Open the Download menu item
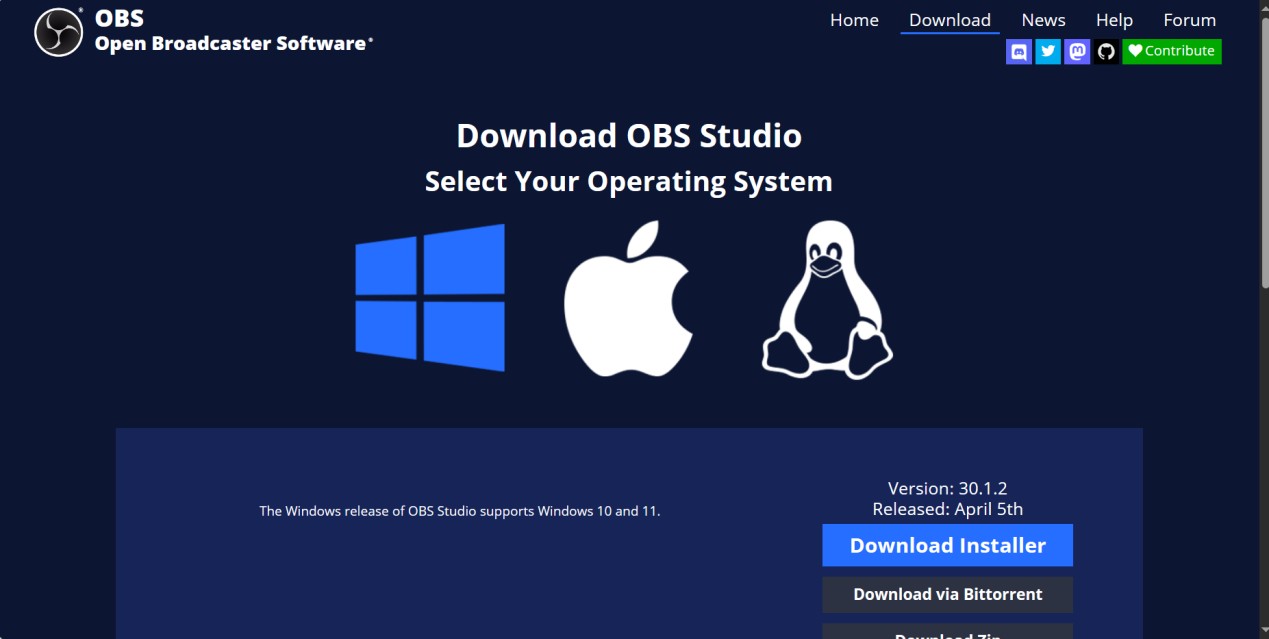Viewport: 1269px width, 639px height. click(950, 20)
